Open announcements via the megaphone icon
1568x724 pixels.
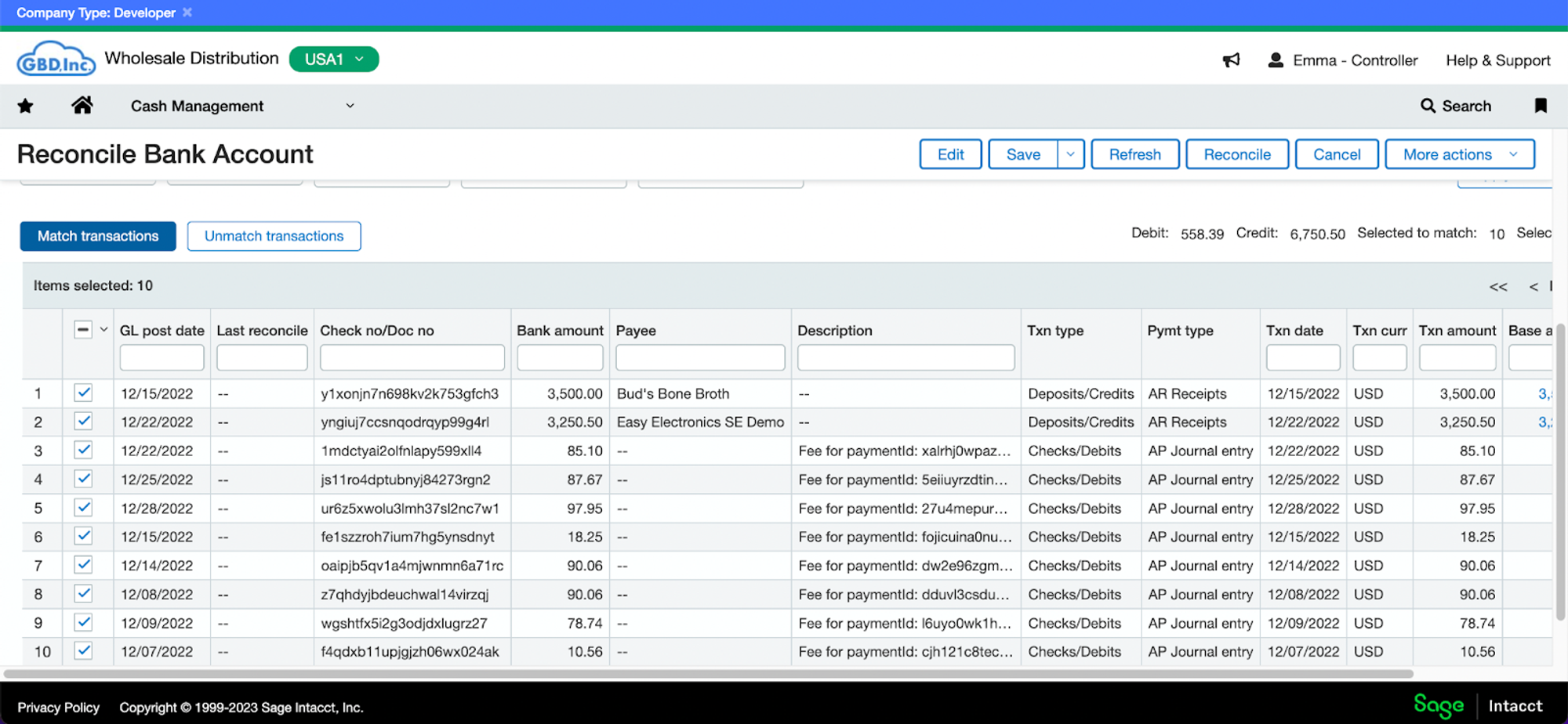[x=1231, y=60]
